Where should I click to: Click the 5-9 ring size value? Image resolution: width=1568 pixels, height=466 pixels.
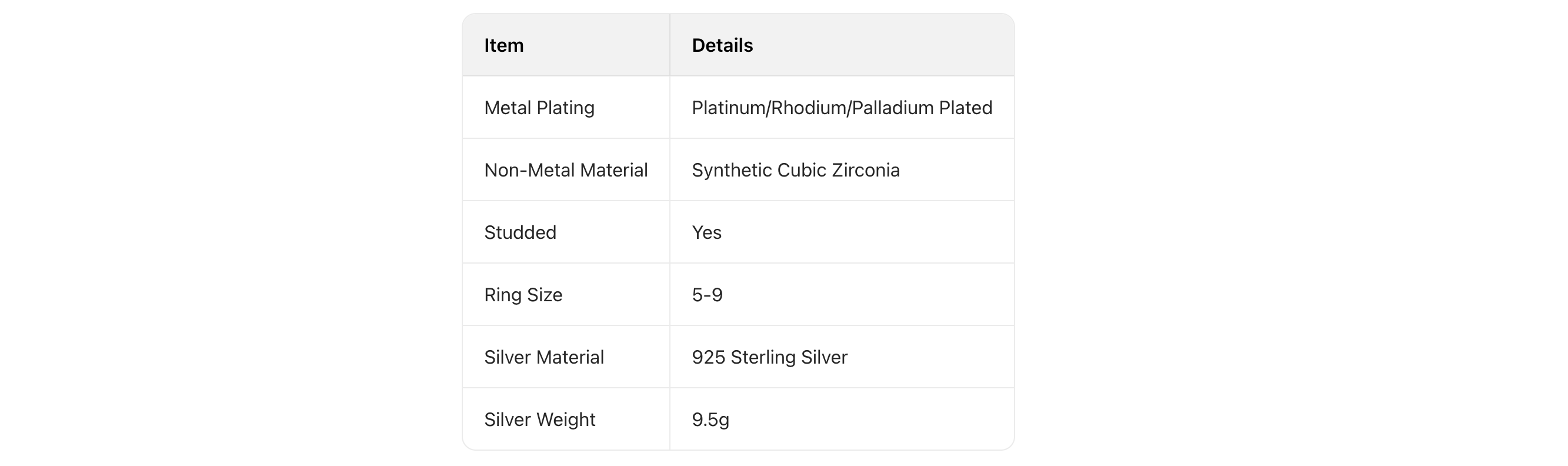(x=707, y=295)
